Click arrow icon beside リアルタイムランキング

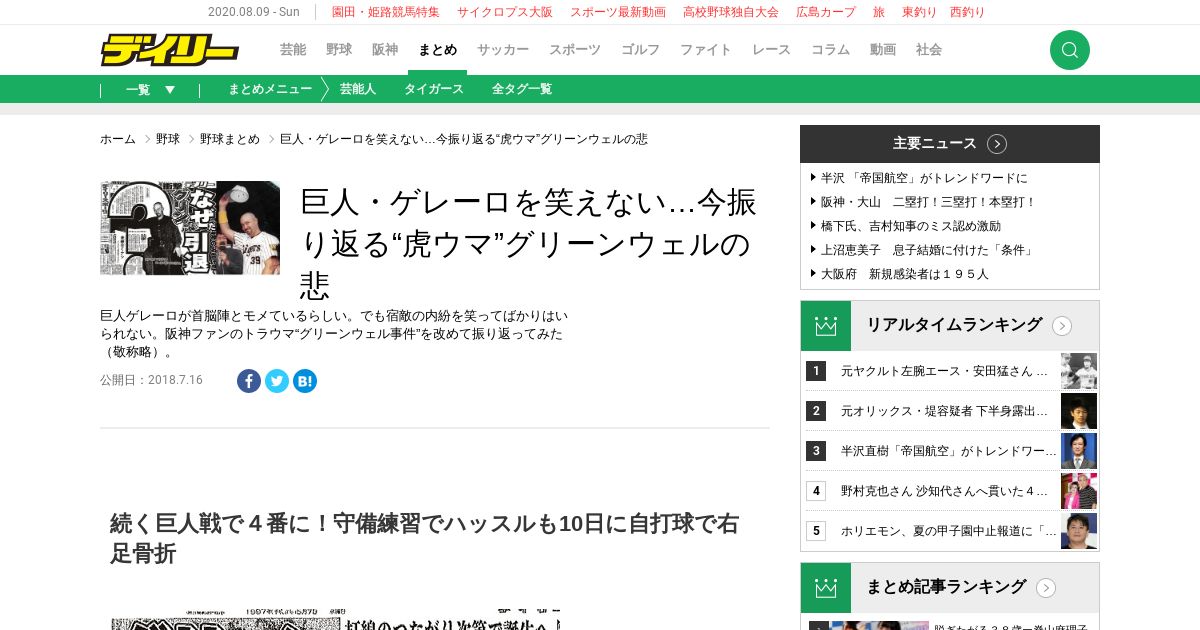[x=1062, y=326]
